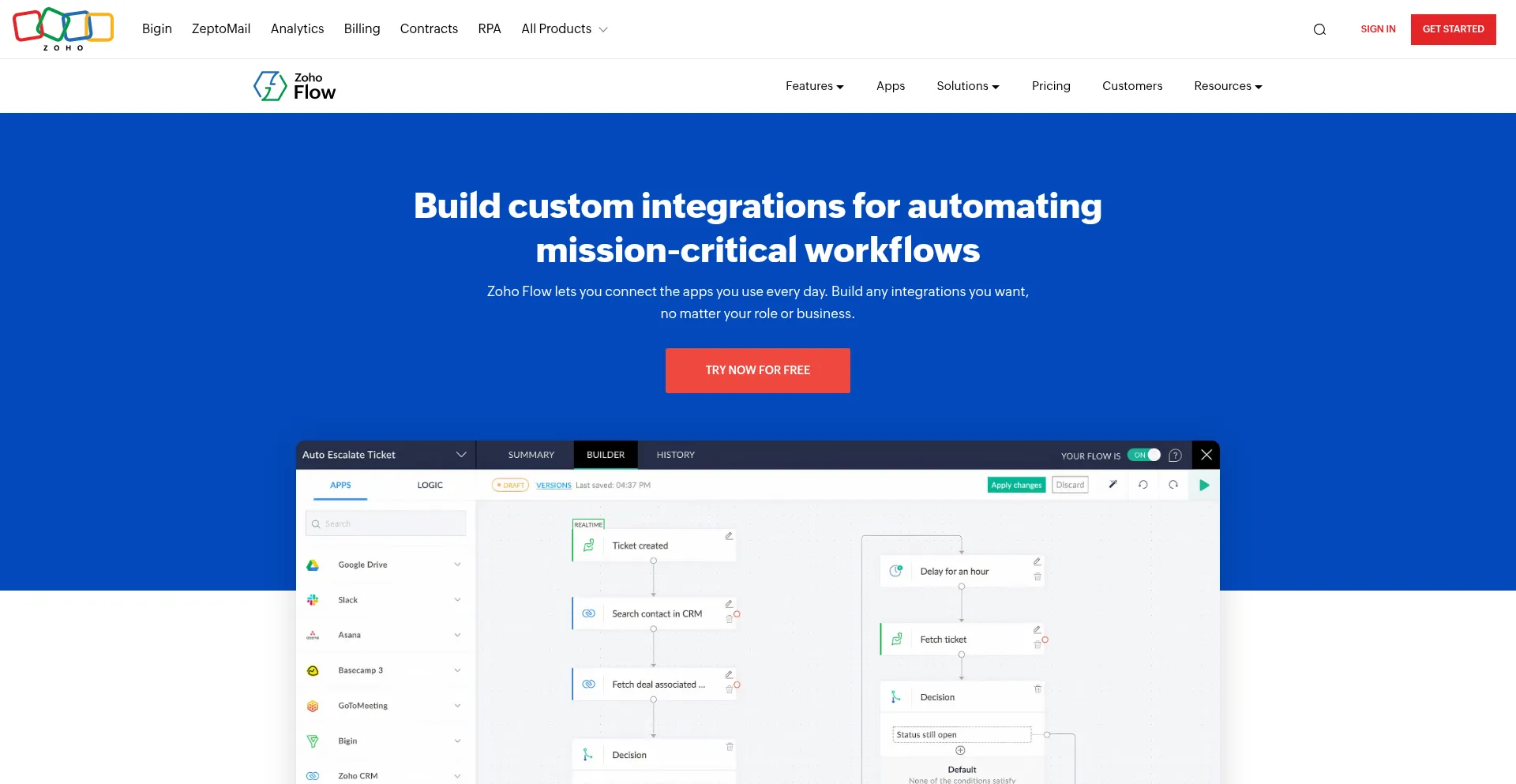Select the Apps tab in sidebar
The height and width of the screenshot is (784, 1516).
(x=340, y=485)
